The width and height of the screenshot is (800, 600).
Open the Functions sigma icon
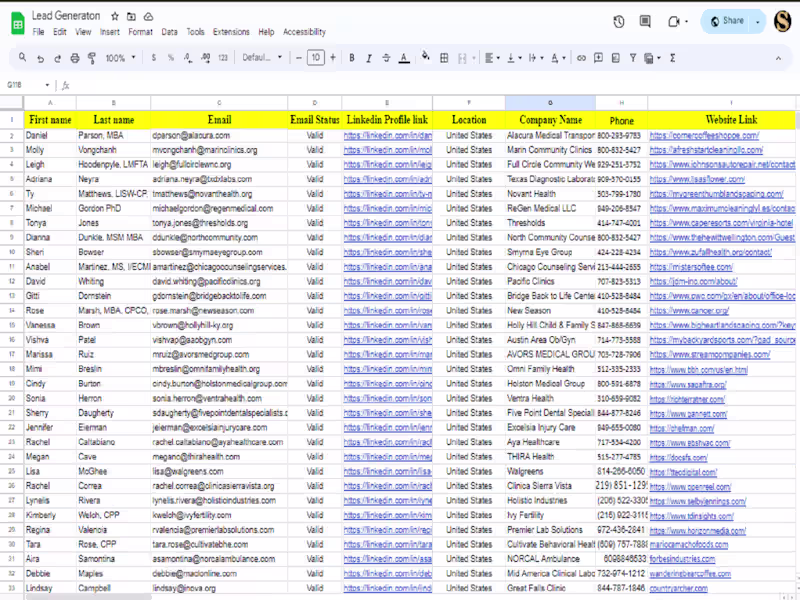click(672, 58)
